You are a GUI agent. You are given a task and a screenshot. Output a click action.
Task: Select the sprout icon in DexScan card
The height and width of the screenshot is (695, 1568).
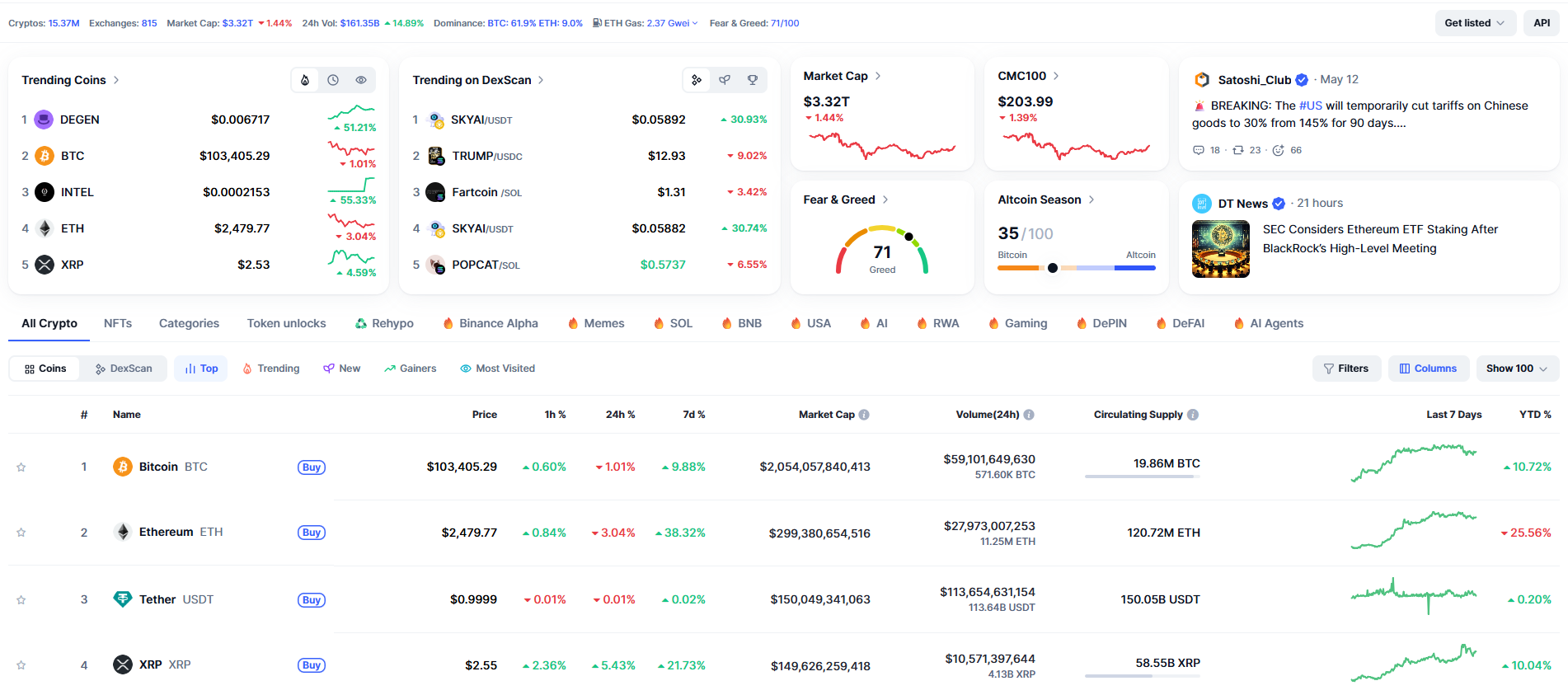725,80
